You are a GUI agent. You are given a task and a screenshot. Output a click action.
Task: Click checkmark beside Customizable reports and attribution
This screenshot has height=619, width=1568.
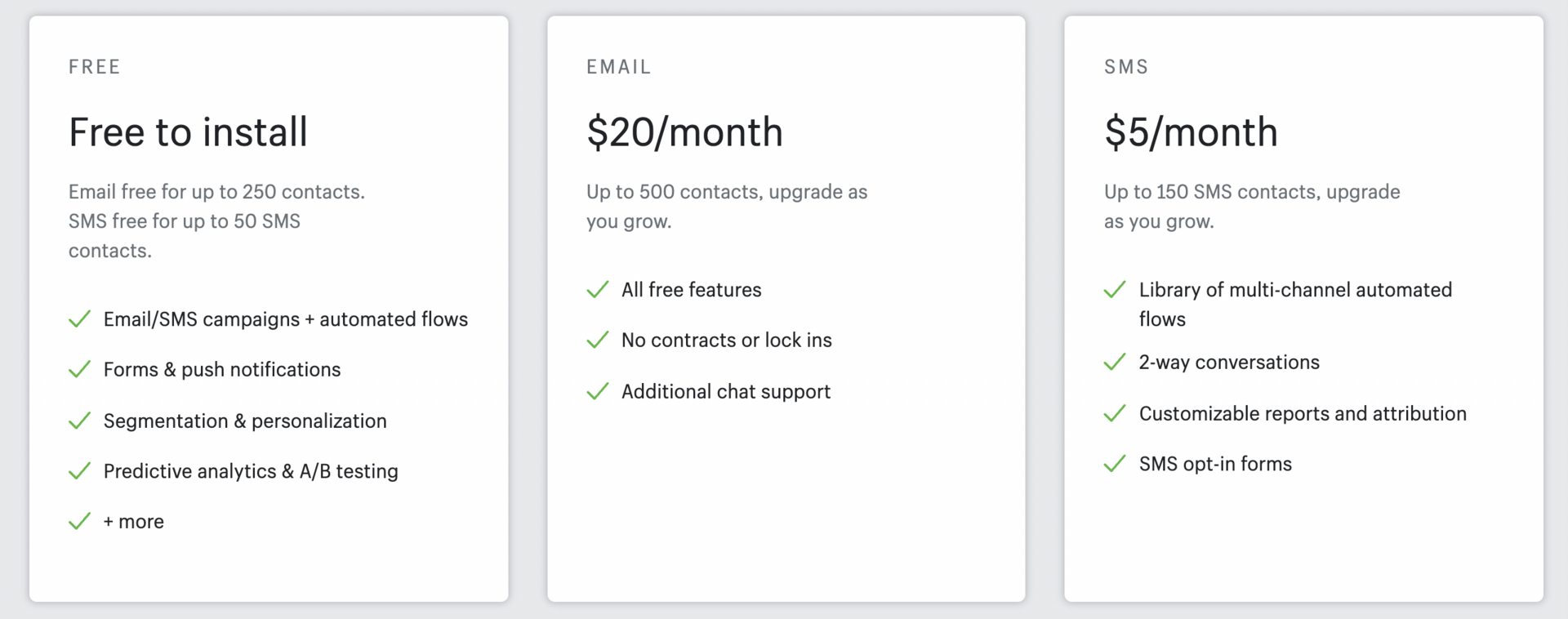pos(1115,413)
